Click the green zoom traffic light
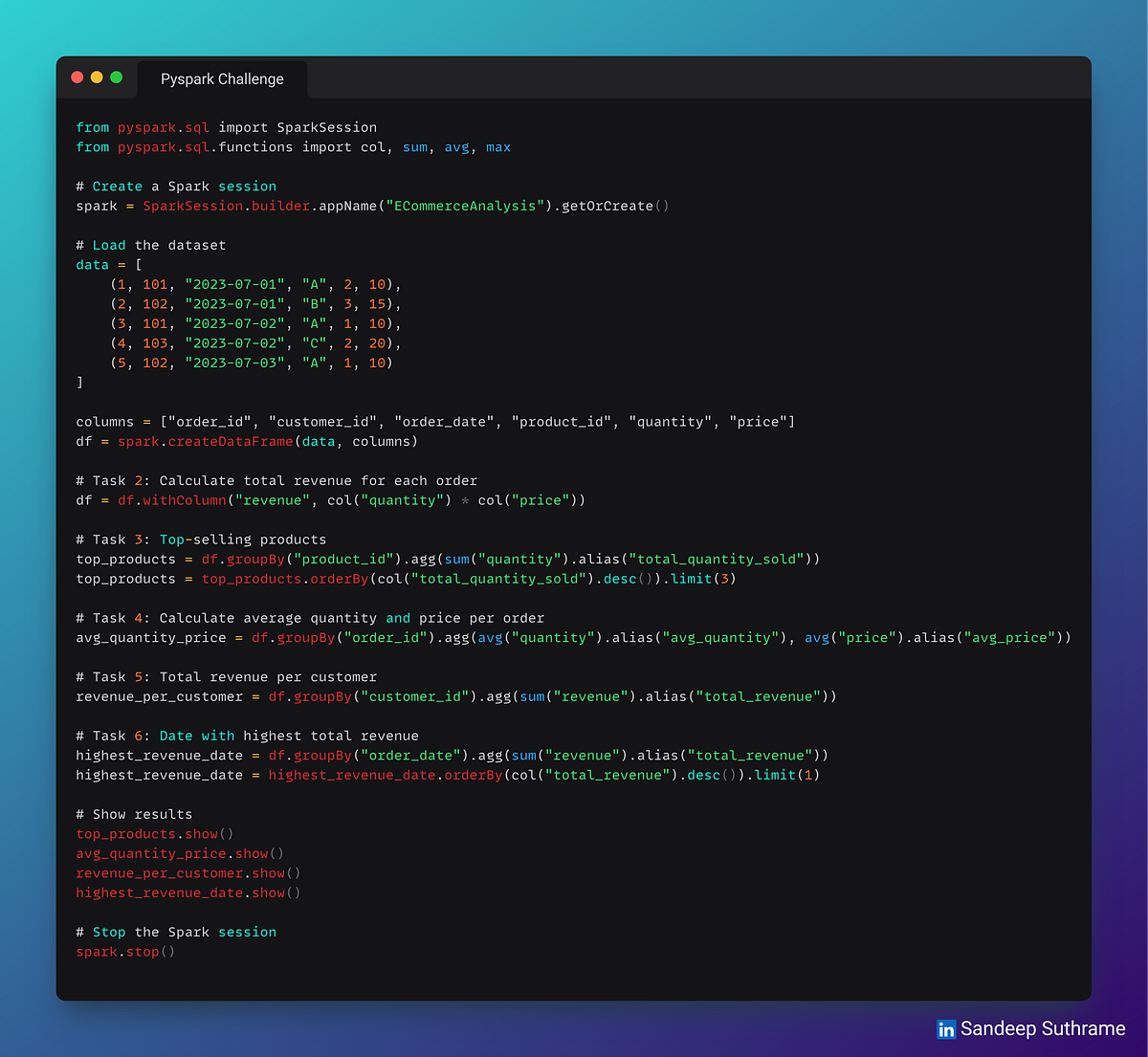Screen dimensions: 1148x1057 coord(116,77)
